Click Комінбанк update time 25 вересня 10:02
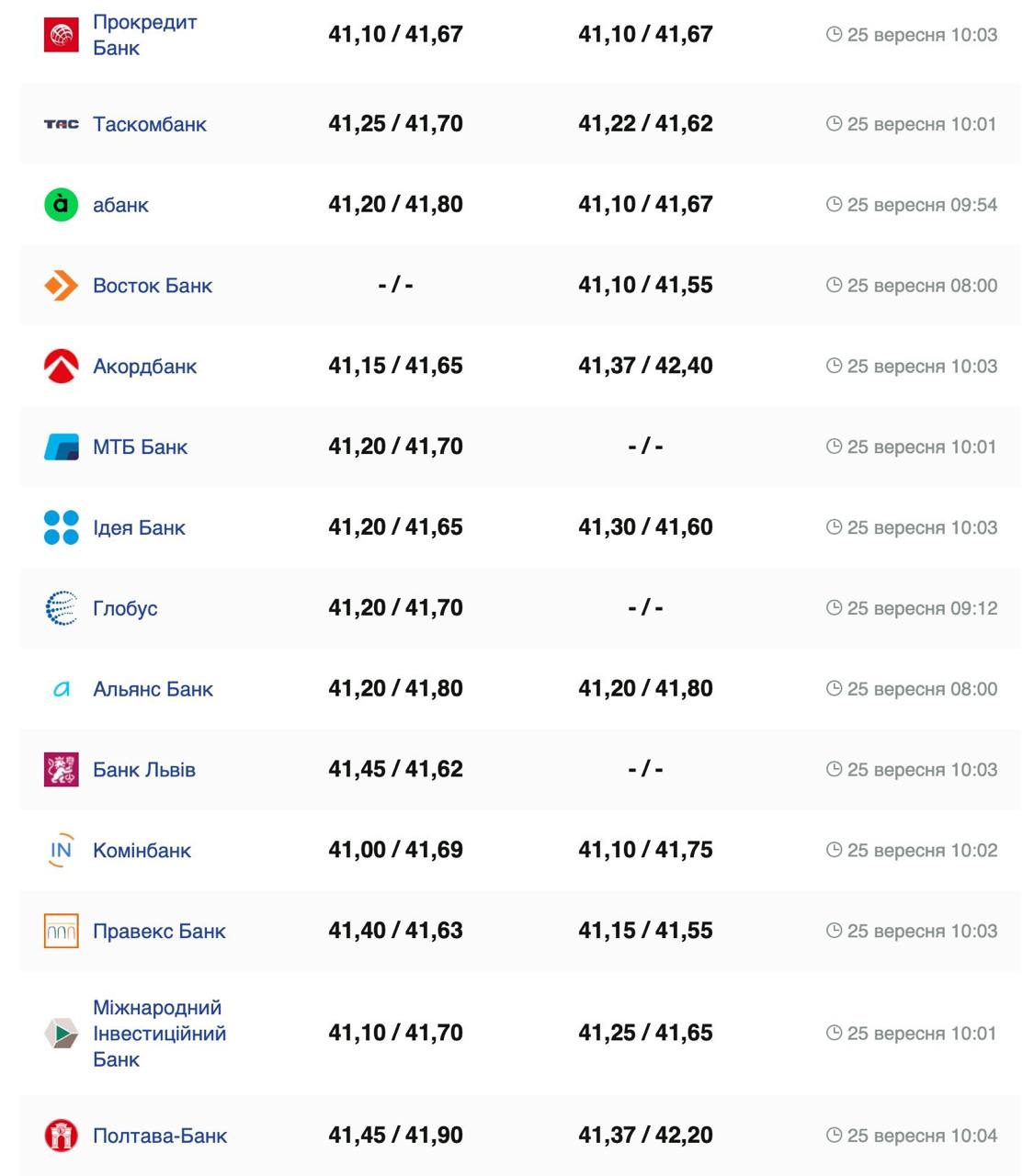The image size is (1034, 1176). pos(922,851)
